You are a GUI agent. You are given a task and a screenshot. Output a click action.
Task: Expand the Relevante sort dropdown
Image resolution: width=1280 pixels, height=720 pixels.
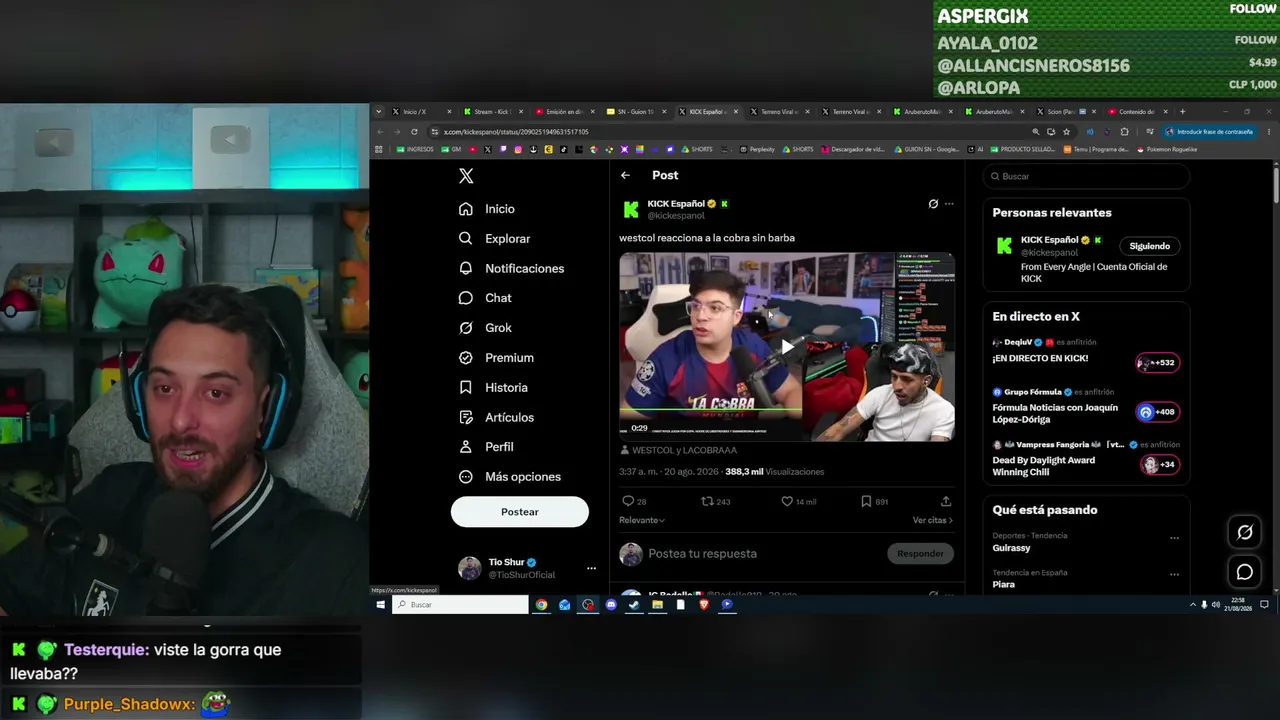tap(642, 520)
